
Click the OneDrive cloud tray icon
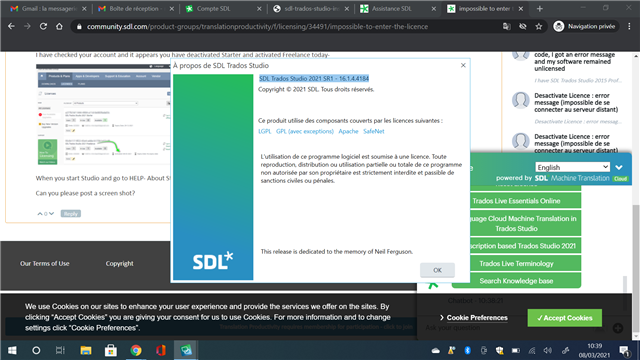click(436, 351)
